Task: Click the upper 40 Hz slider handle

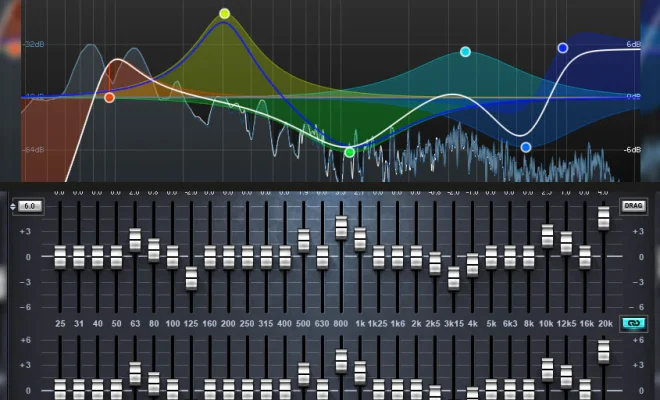Action: pos(98,257)
